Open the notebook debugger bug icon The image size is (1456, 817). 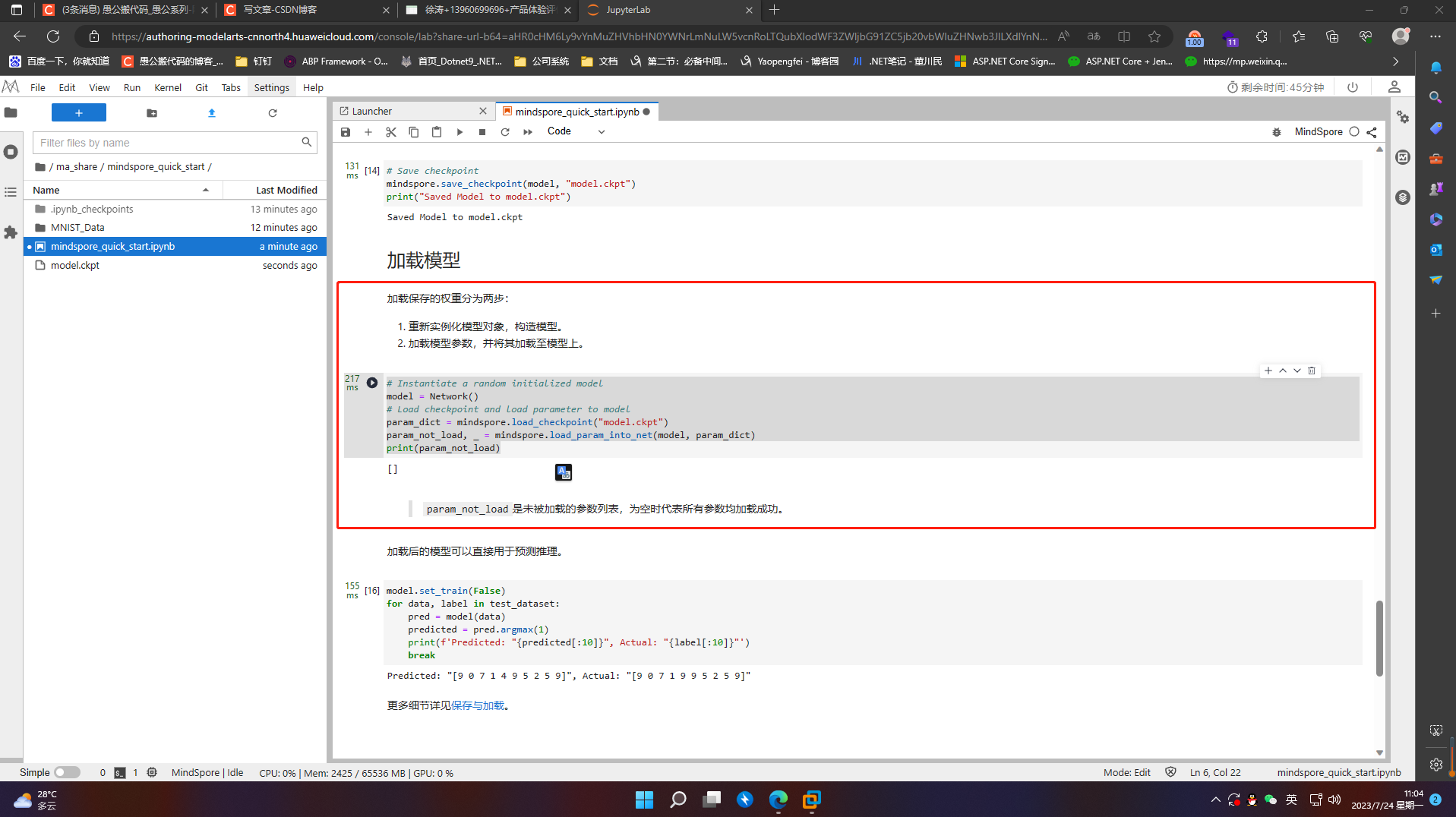point(1277,132)
